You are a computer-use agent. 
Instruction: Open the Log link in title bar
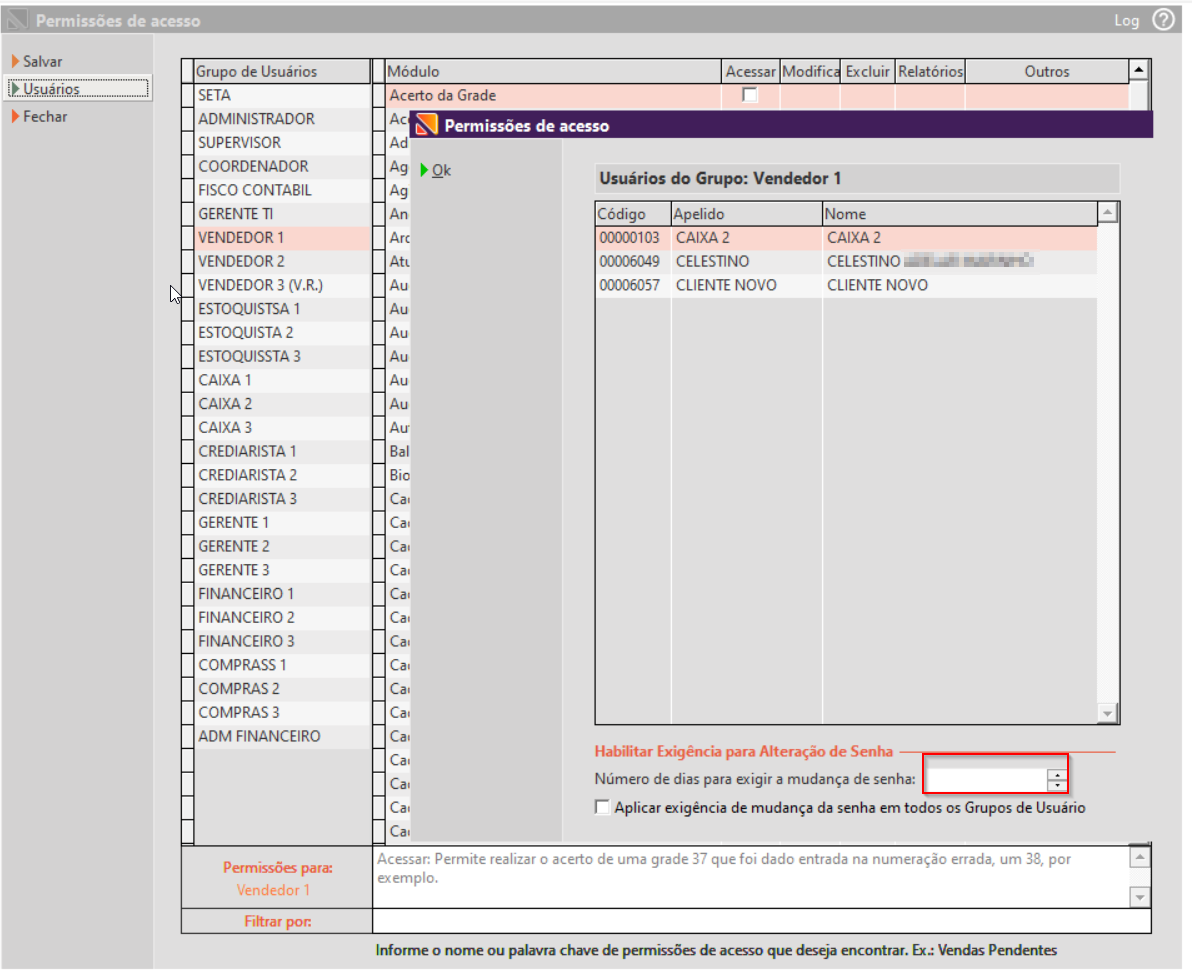[x=1126, y=21]
